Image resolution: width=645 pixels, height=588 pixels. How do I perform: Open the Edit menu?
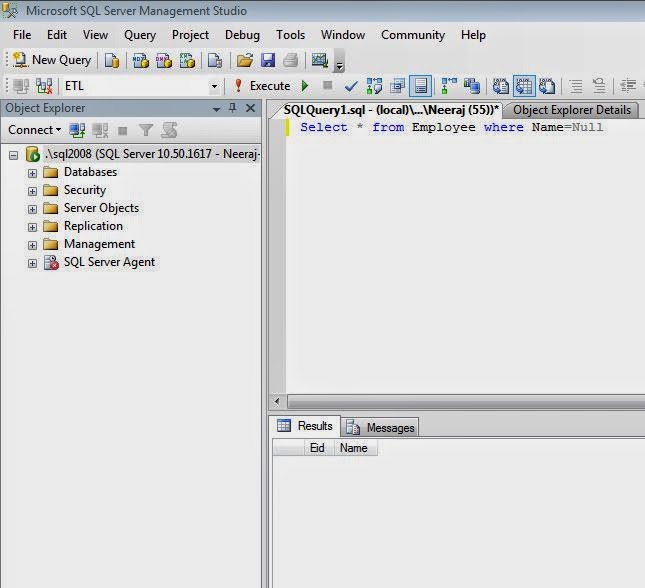(57, 35)
